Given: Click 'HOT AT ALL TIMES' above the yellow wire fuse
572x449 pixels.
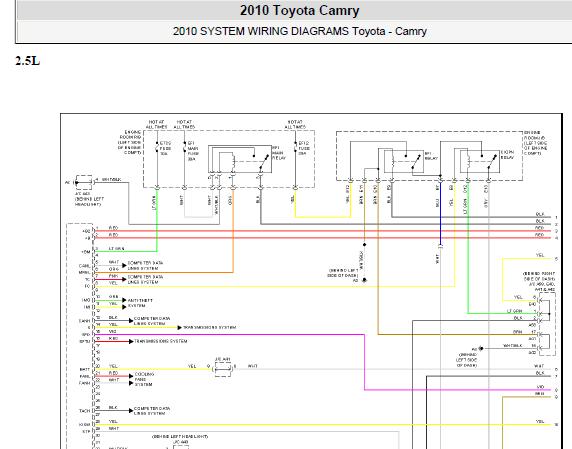Looking at the screenshot, I should pos(295,124).
